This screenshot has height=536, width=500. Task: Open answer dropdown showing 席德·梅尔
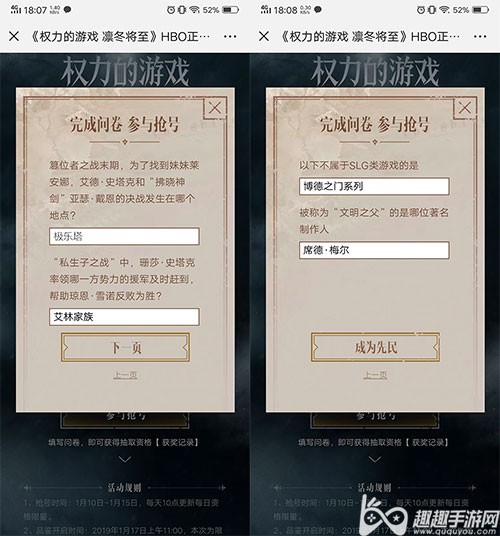tap(374, 250)
